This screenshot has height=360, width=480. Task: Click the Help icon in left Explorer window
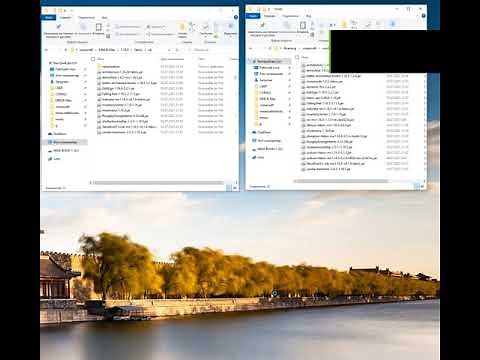(x=236, y=17)
